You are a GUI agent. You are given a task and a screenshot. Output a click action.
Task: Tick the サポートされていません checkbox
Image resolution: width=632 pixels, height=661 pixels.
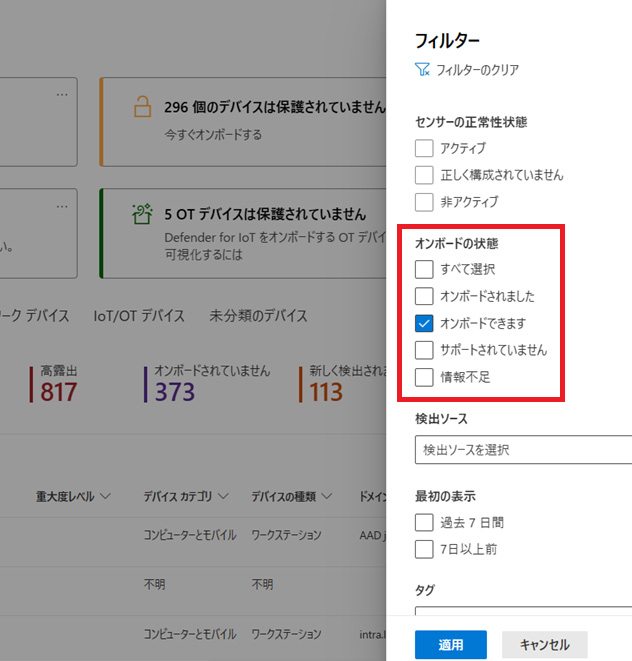tap(424, 350)
